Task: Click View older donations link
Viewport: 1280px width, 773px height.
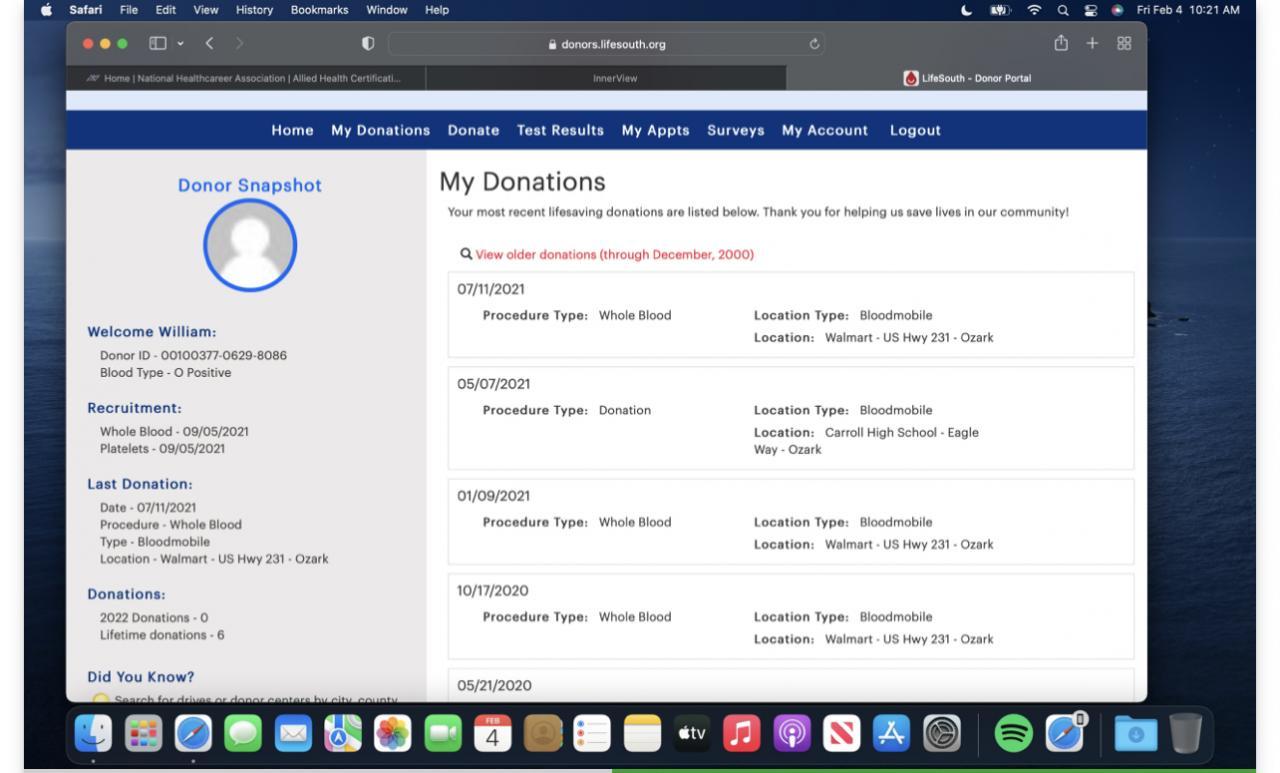Action: tap(613, 255)
